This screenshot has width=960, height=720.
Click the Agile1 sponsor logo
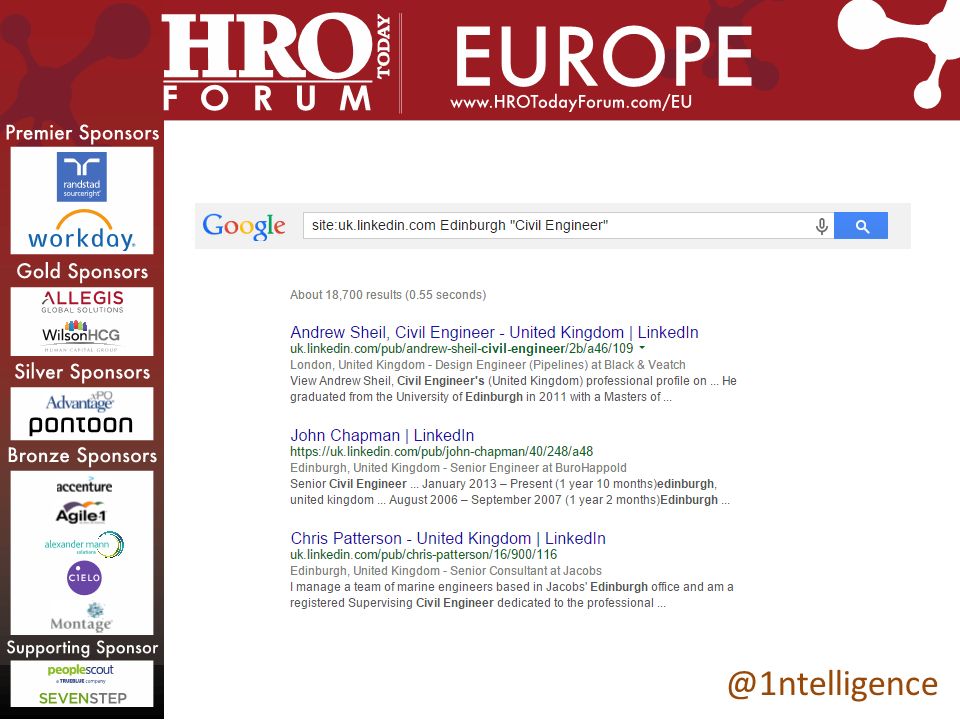tap(81, 514)
